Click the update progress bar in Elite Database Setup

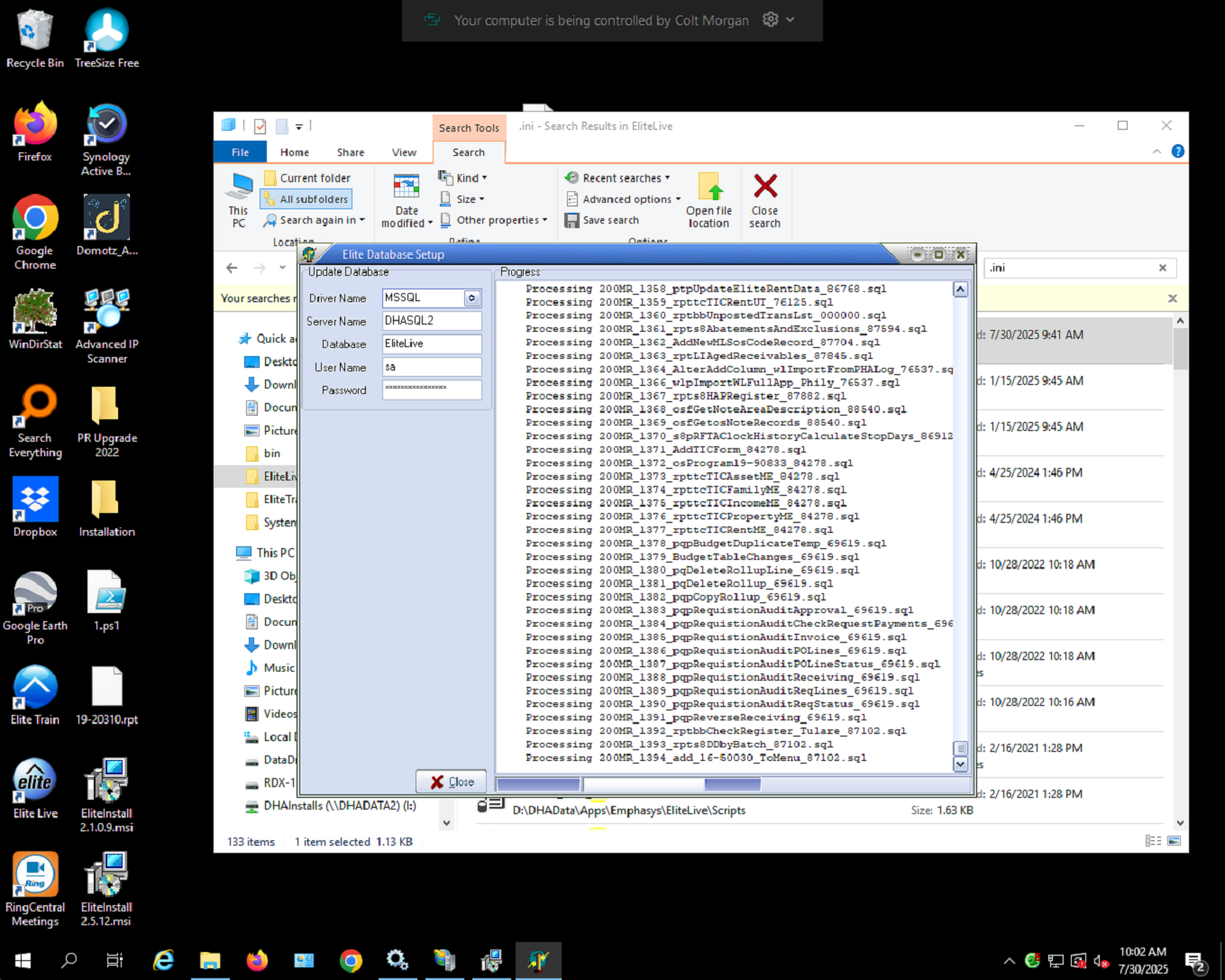627,784
